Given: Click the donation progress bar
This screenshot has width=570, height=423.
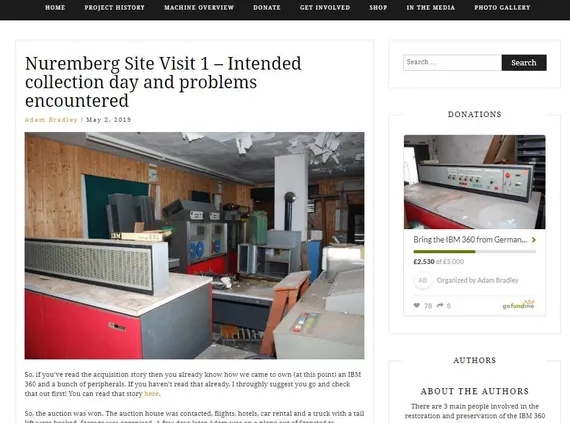Looking at the screenshot, I should point(474,251).
